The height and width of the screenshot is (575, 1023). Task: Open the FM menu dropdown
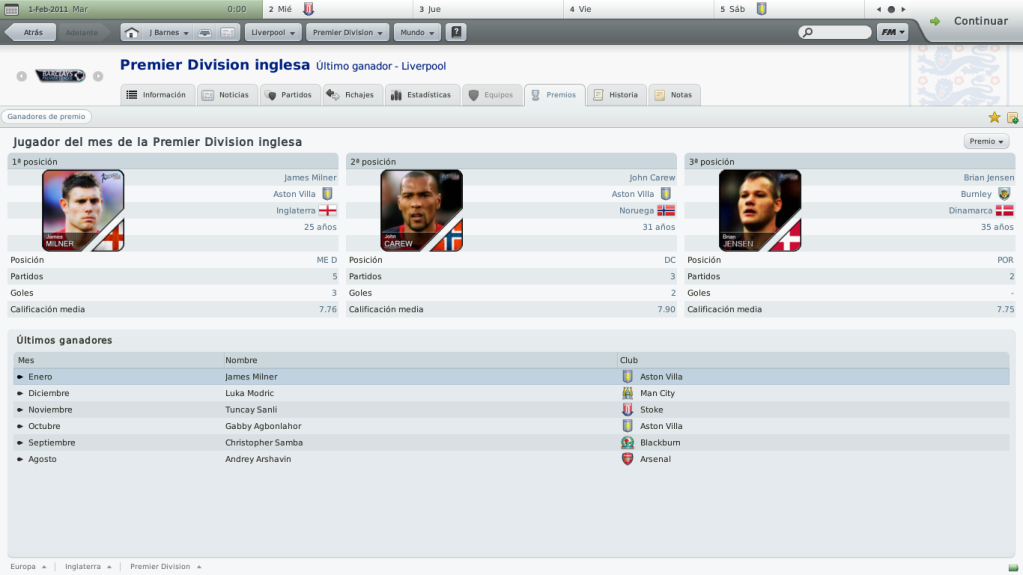[893, 32]
